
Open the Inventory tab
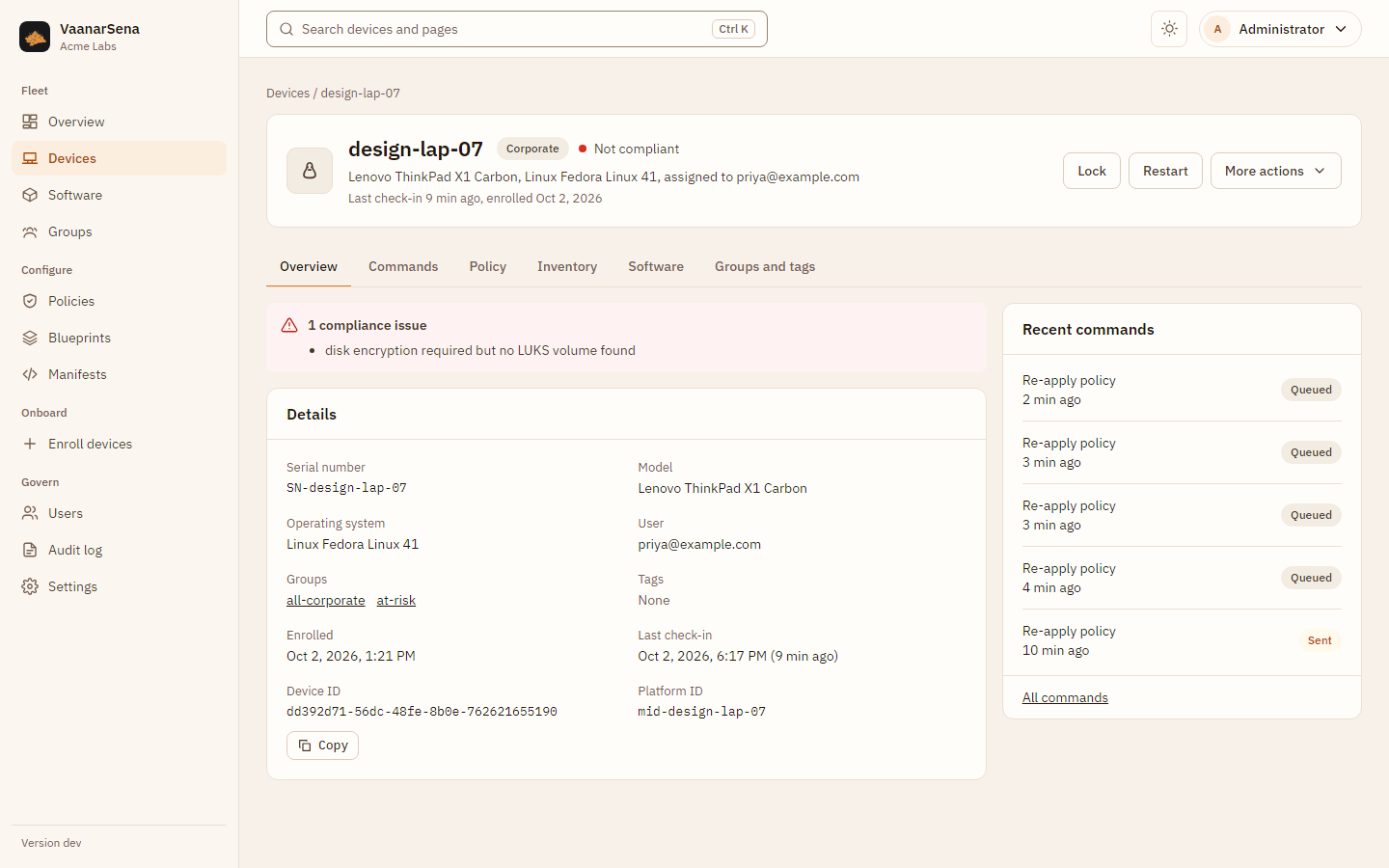567,266
